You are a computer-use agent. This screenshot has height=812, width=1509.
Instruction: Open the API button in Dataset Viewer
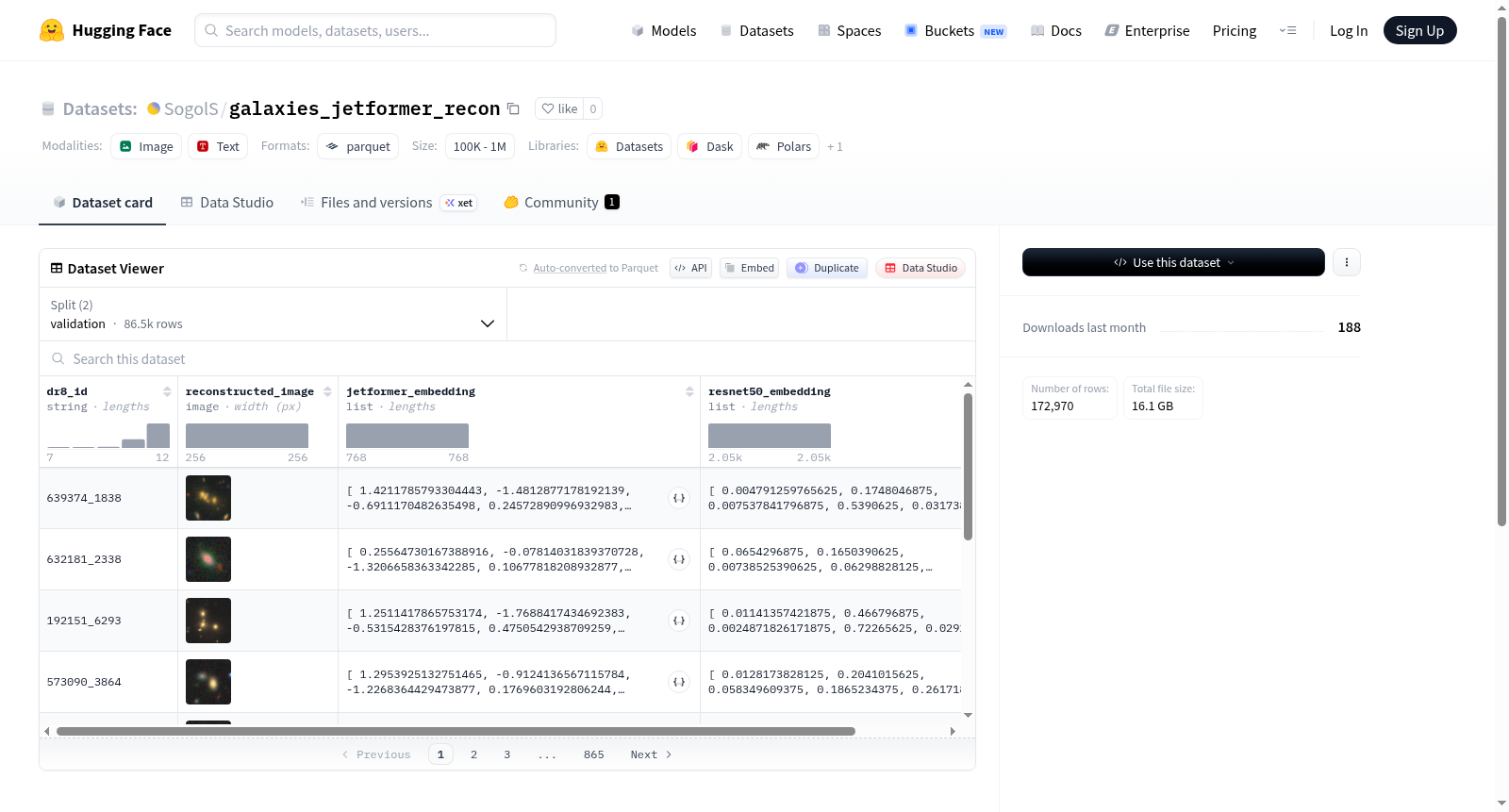[x=690, y=268]
